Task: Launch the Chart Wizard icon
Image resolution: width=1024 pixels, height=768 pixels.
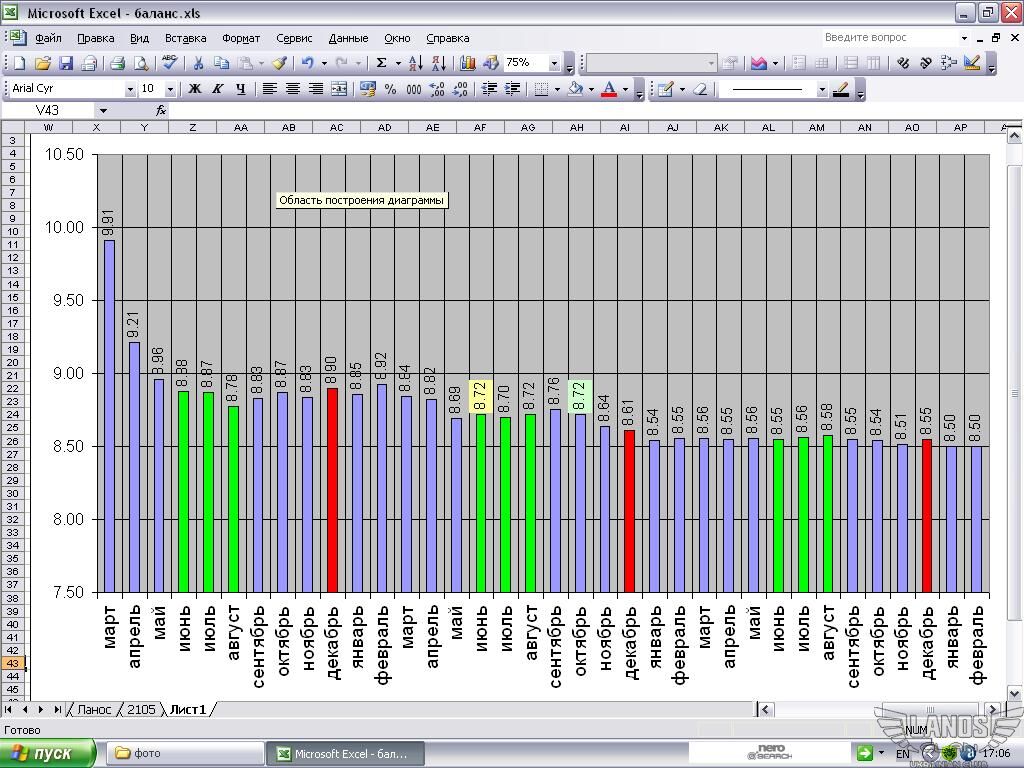Action: pyautogui.click(x=468, y=63)
